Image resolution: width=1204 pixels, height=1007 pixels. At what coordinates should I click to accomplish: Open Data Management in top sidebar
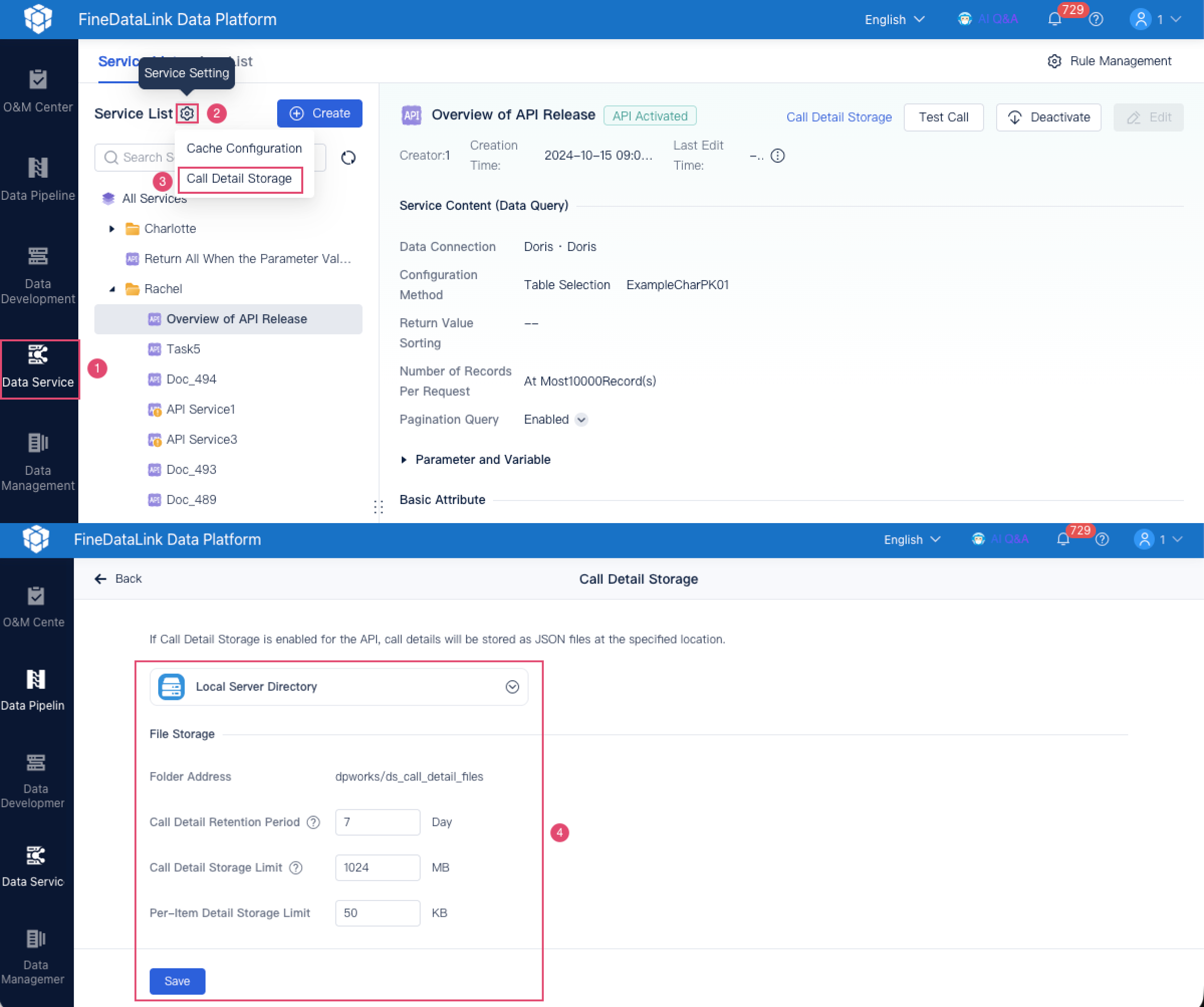38,461
